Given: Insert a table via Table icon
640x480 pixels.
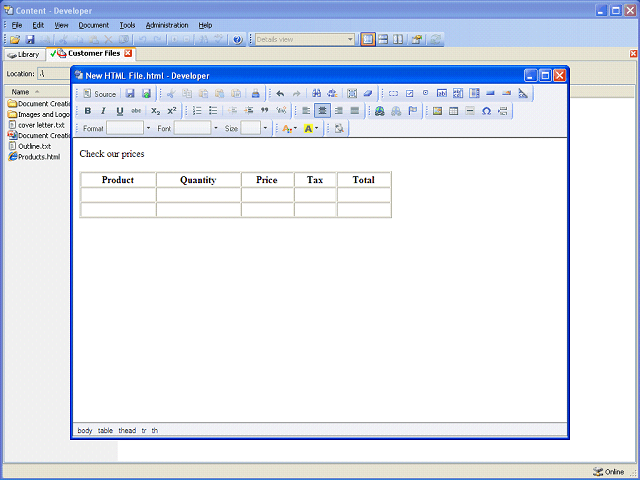Looking at the screenshot, I should click(453, 111).
